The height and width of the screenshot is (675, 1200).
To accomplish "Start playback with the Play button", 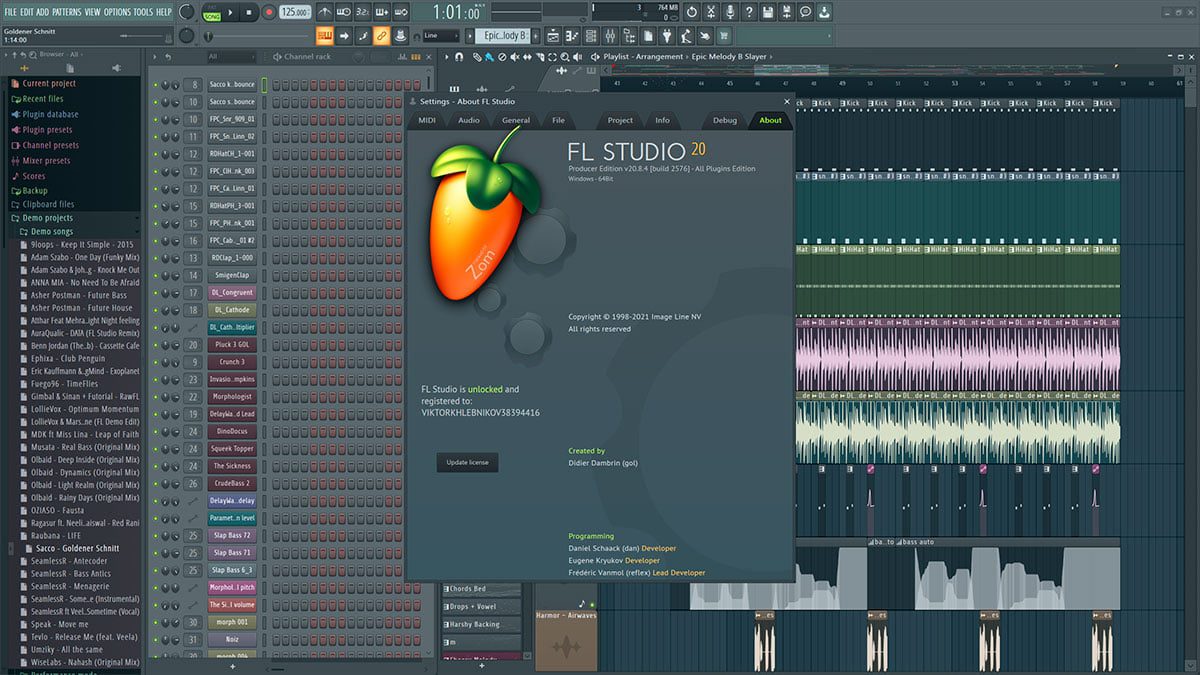I will click(229, 12).
